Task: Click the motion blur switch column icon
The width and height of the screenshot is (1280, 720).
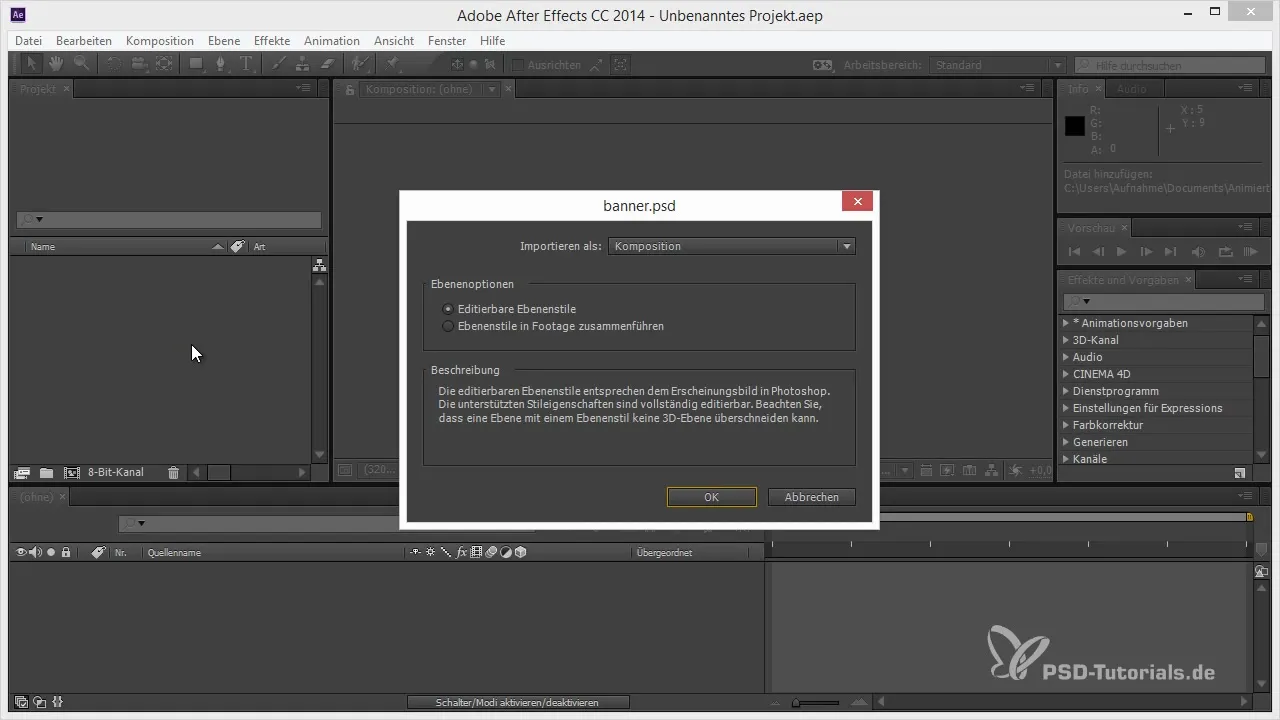Action: click(491, 552)
